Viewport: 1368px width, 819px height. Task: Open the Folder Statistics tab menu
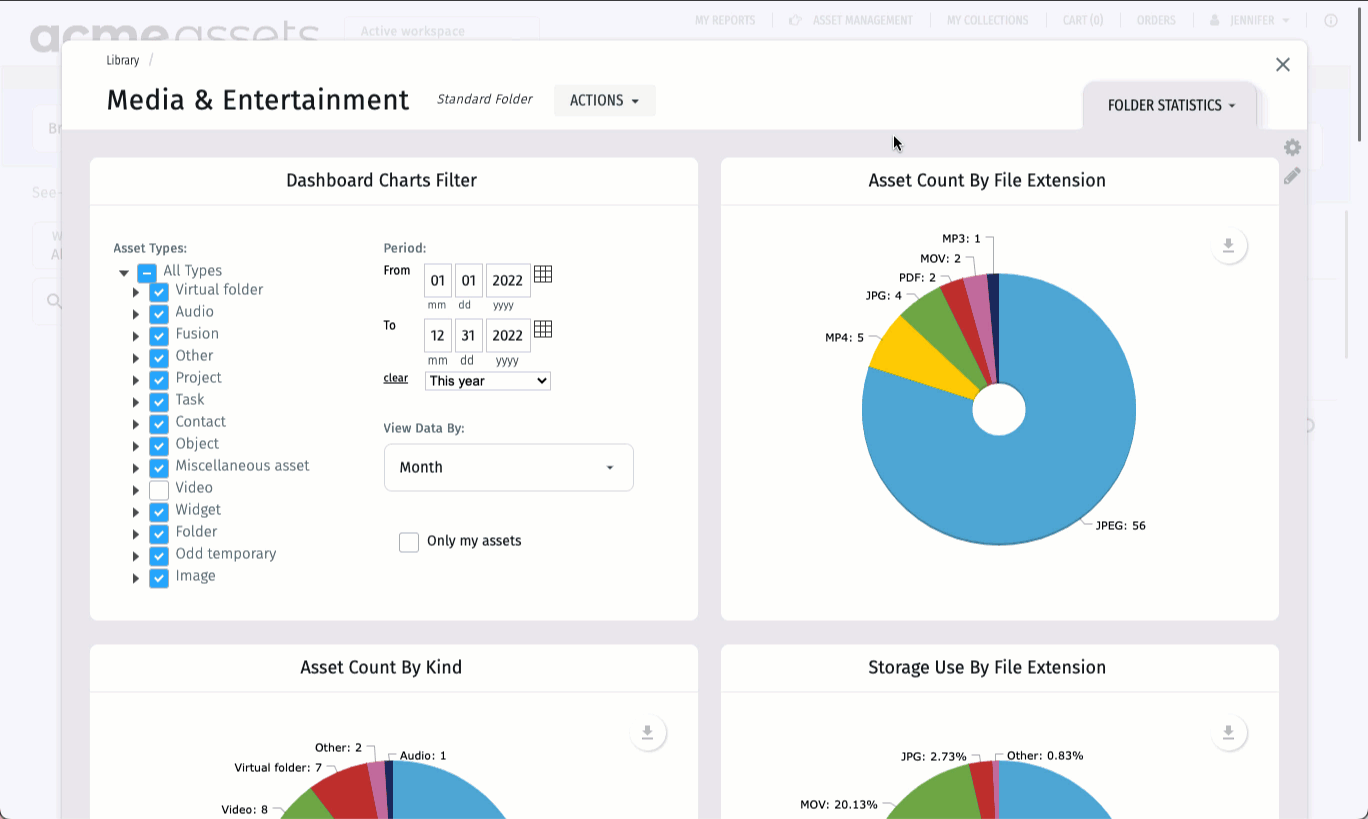click(x=1170, y=106)
